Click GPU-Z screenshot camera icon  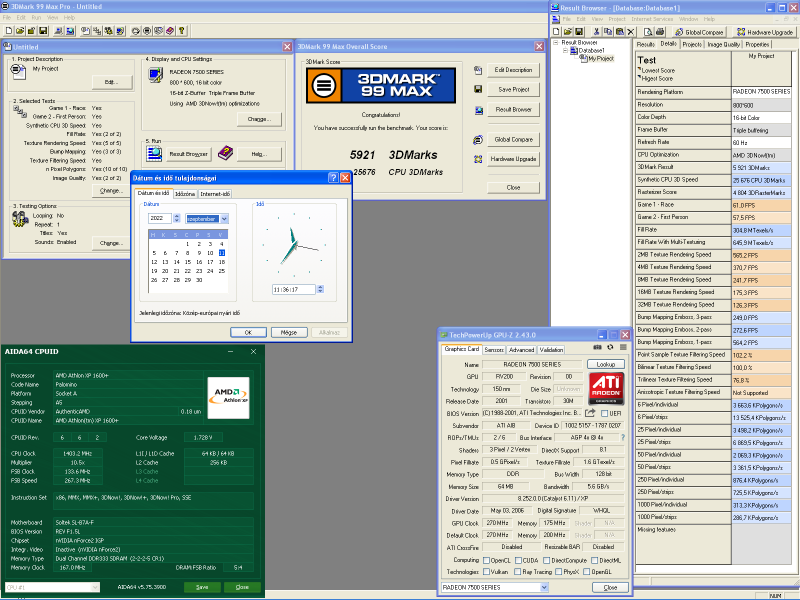(x=597, y=347)
